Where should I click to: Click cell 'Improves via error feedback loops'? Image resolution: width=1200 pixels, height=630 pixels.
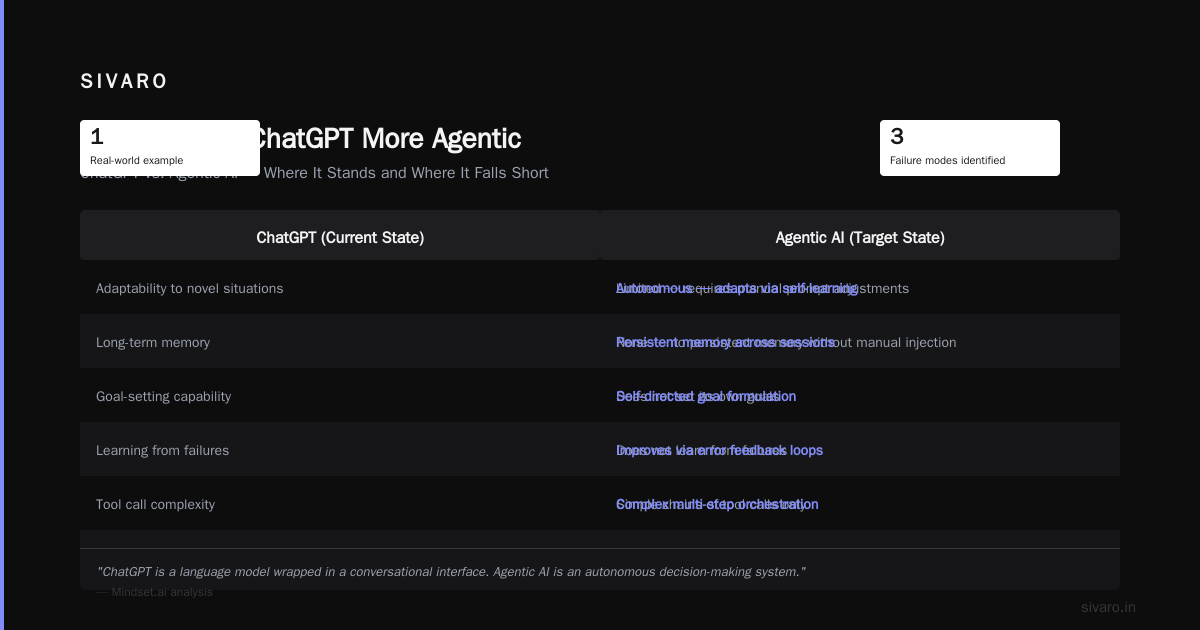719,450
